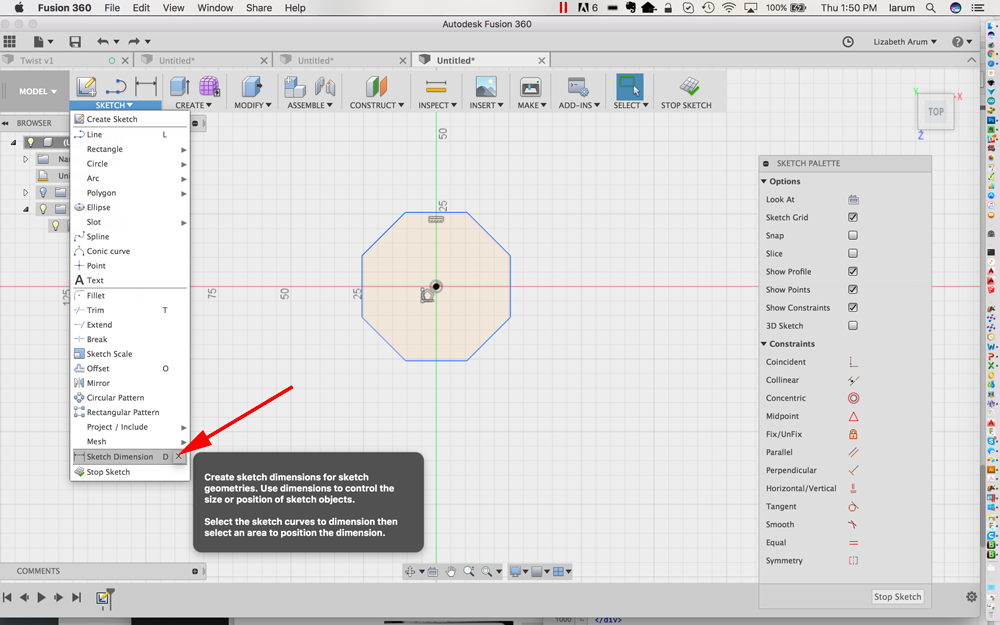Apply the Coincident constraint icon
Viewport: 1000px width, 625px height.
(853, 362)
